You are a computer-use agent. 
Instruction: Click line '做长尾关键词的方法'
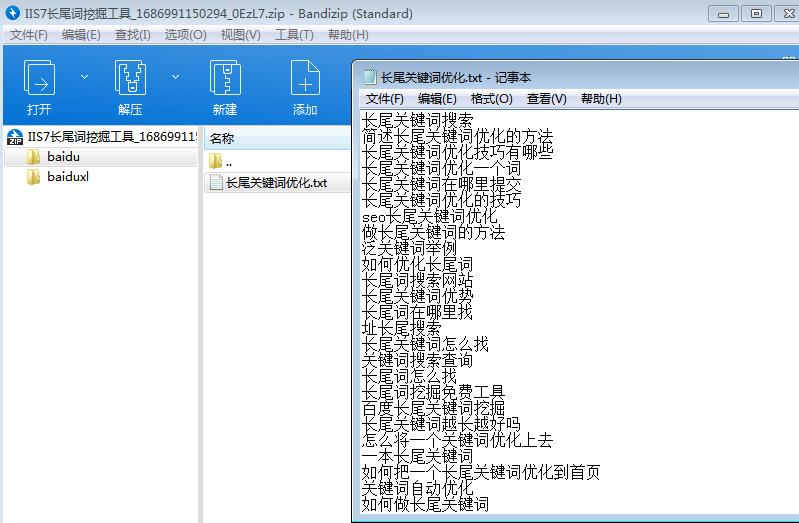pyautogui.click(x=433, y=232)
